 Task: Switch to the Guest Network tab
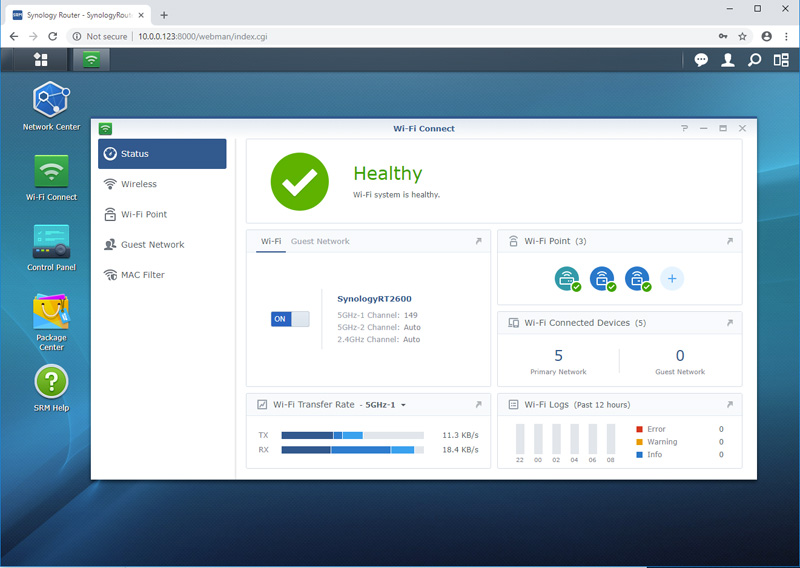pos(320,241)
